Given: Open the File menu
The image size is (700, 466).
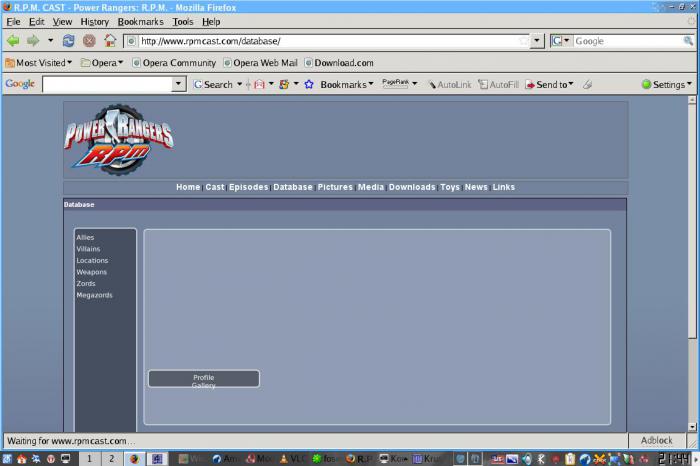Looking at the screenshot, I should click(13, 21).
